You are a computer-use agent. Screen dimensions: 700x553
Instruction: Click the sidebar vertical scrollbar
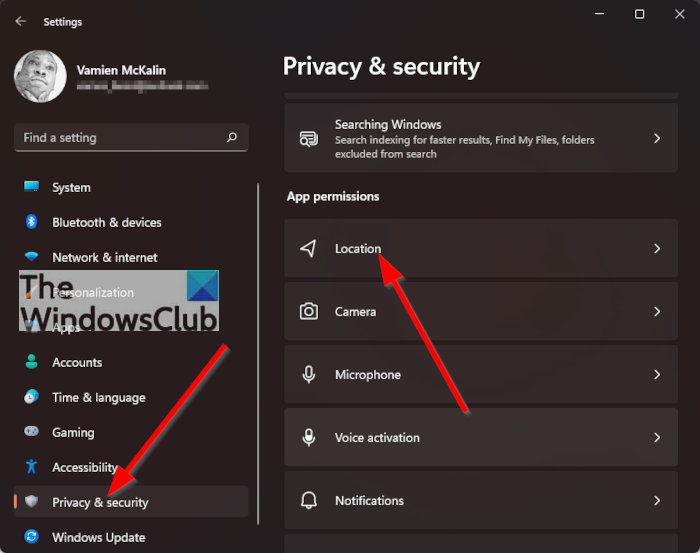259,350
